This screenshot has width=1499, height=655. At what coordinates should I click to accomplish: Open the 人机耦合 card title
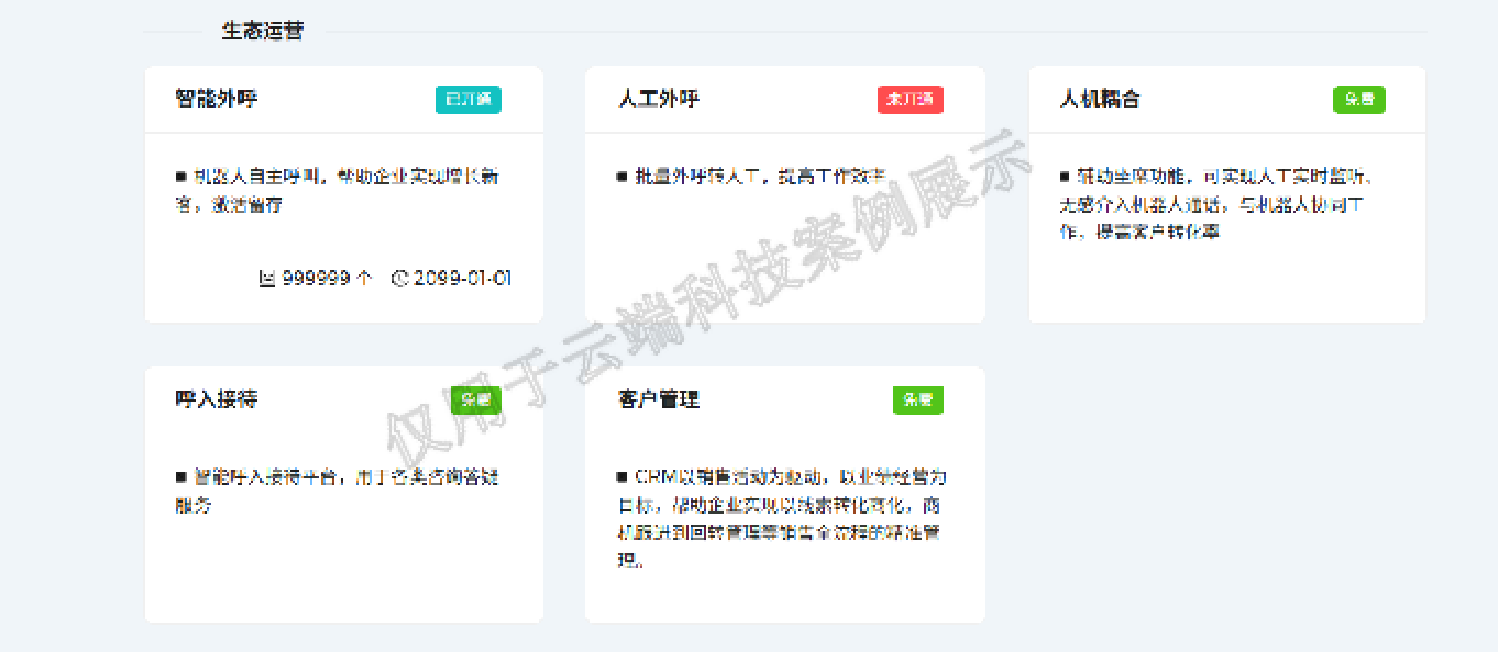(1100, 99)
